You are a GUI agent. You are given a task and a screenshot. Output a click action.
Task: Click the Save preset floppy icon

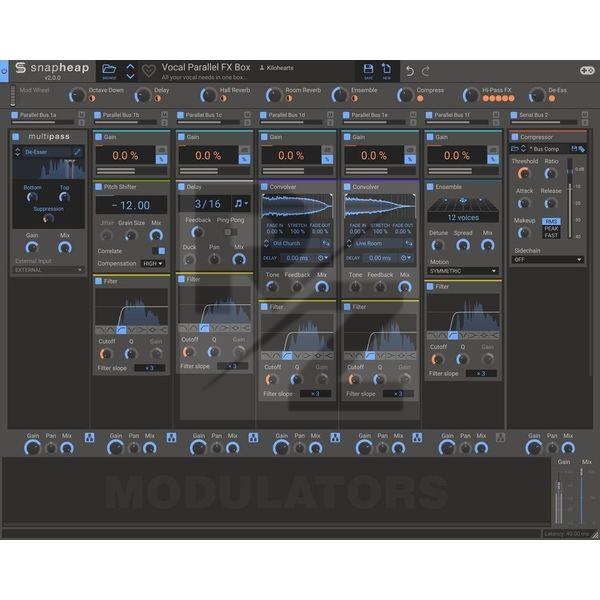tap(368, 69)
